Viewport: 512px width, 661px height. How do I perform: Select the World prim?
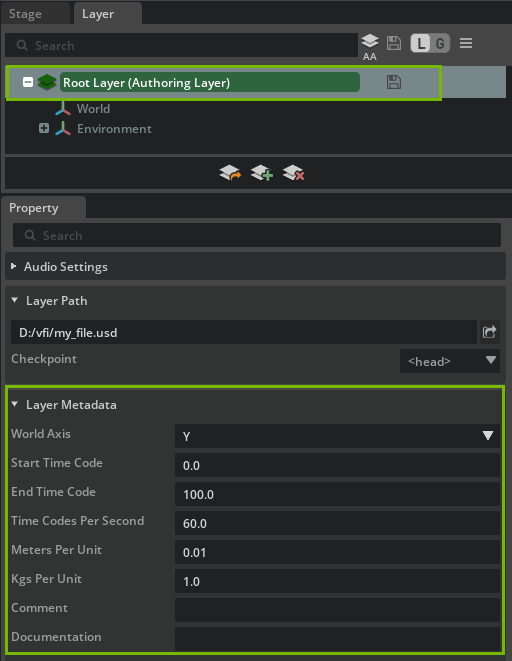click(93, 109)
